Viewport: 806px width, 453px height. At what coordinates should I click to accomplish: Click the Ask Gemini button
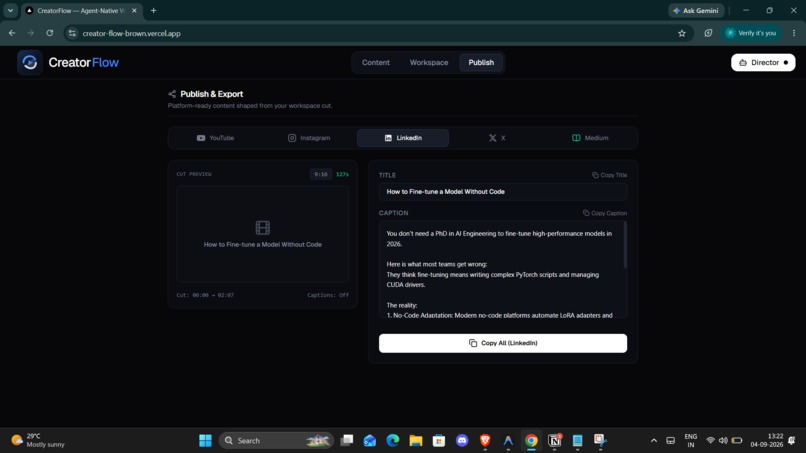pyautogui.click(x=696, y=10)
